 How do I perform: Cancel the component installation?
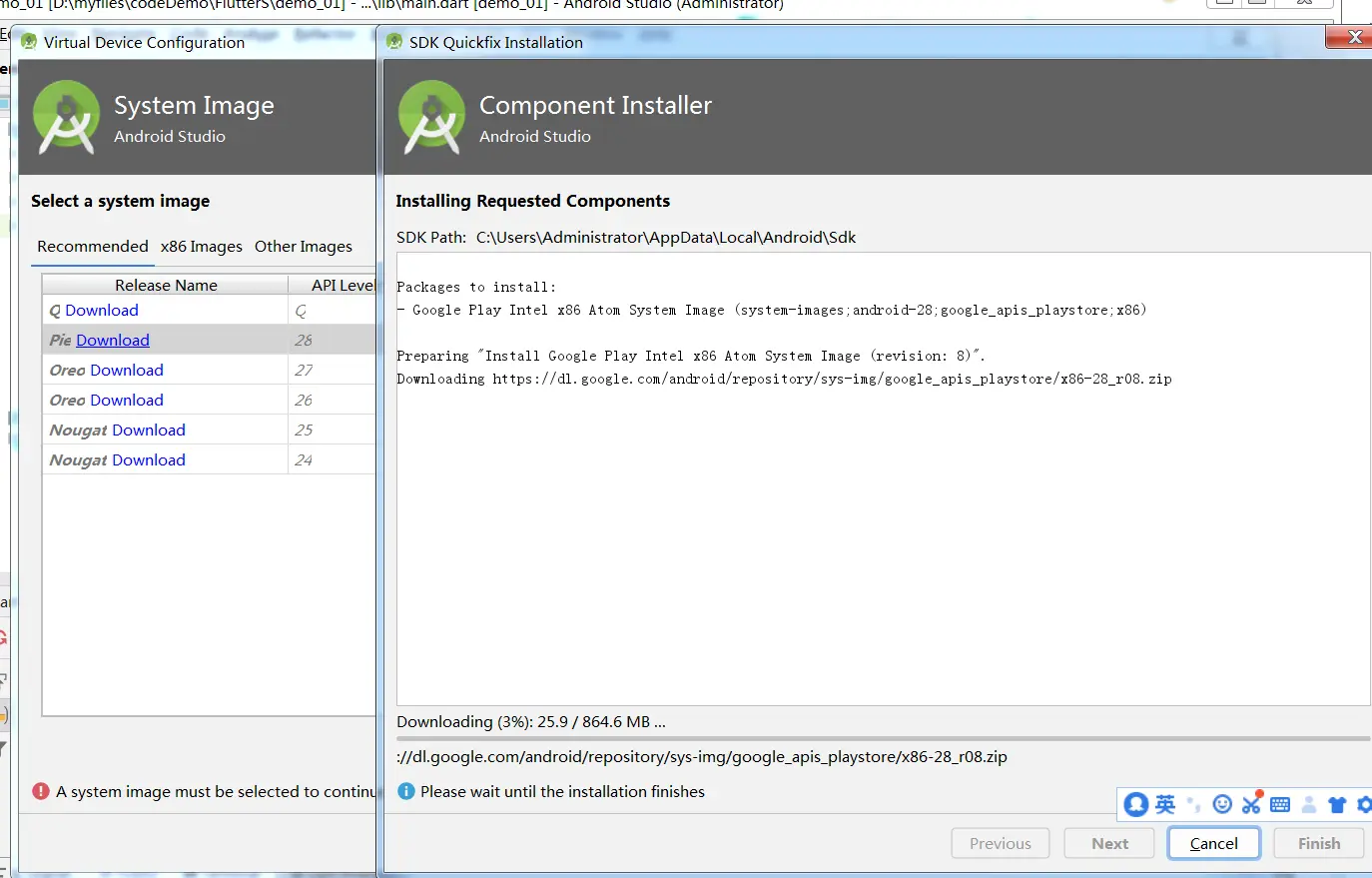click(x=1214, y=843)
